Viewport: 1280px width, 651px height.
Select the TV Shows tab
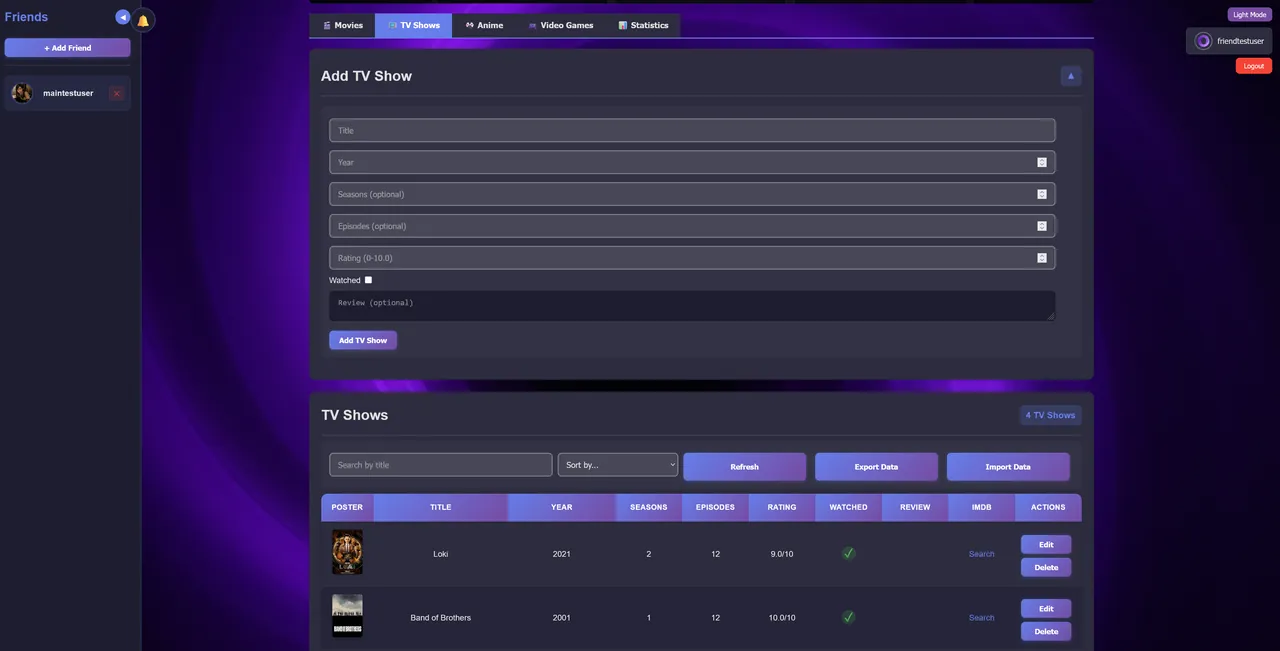[x=413, y=25]
